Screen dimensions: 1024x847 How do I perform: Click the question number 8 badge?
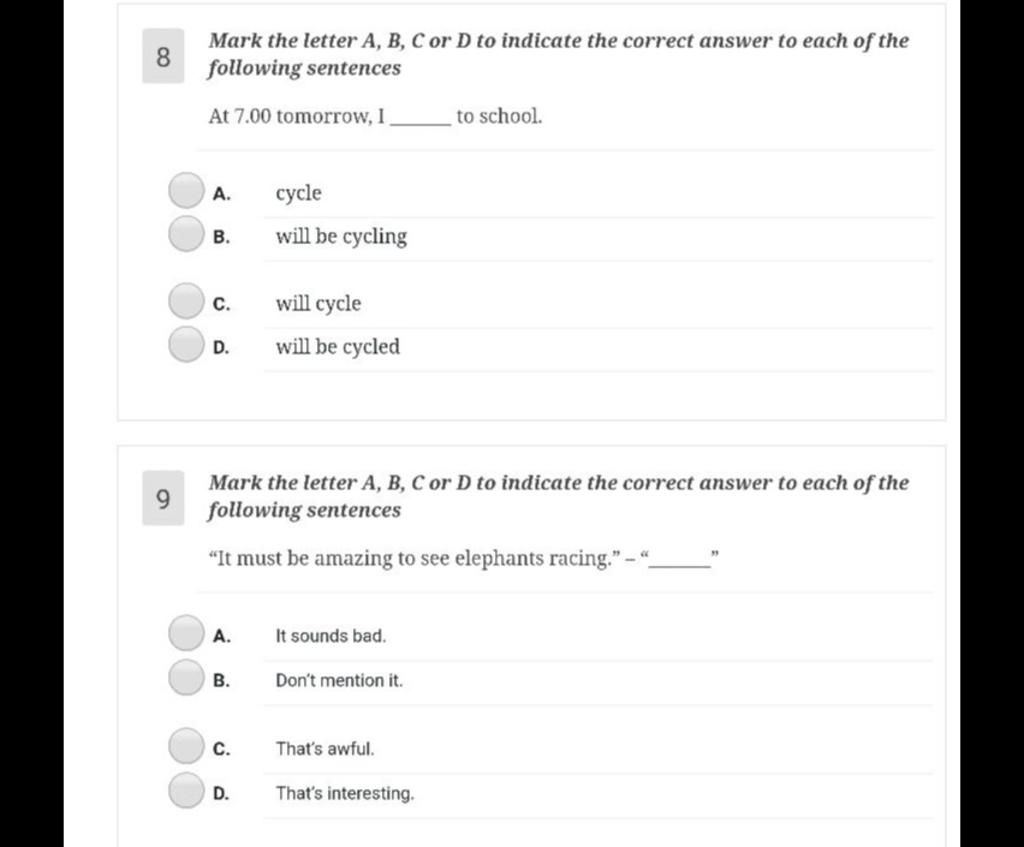point(163,56)
